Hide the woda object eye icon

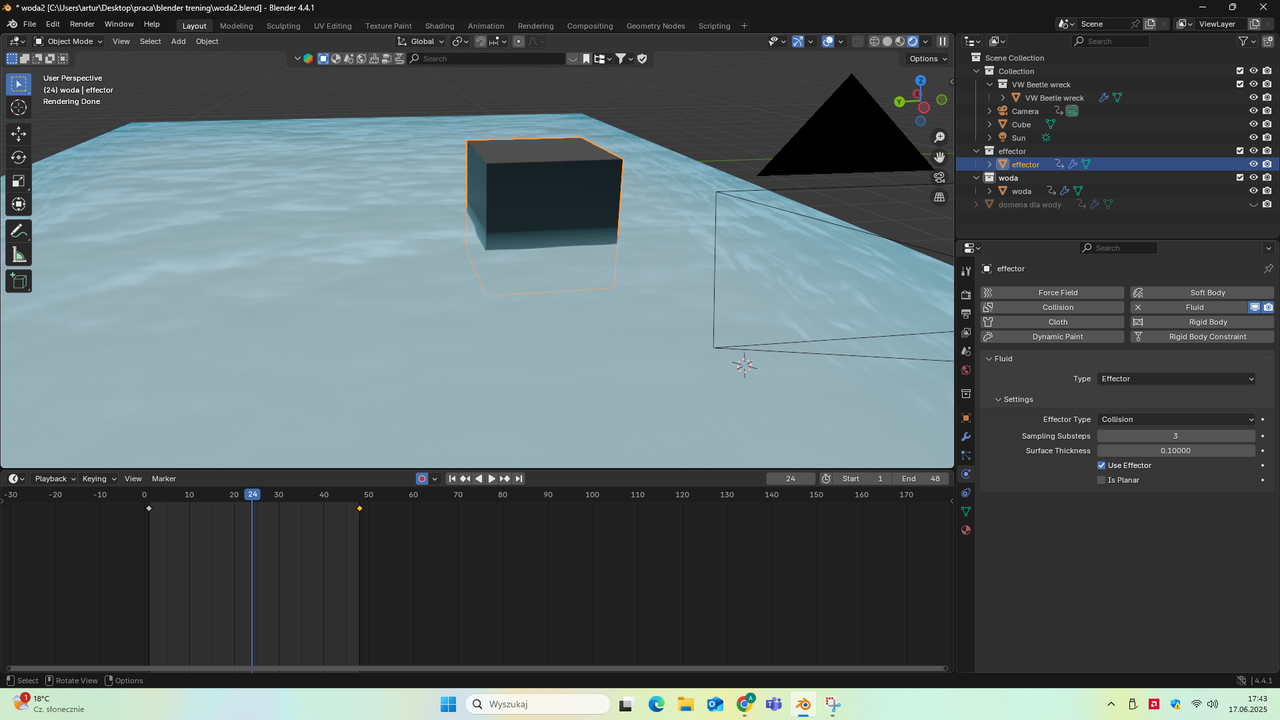coord(1253,191)
